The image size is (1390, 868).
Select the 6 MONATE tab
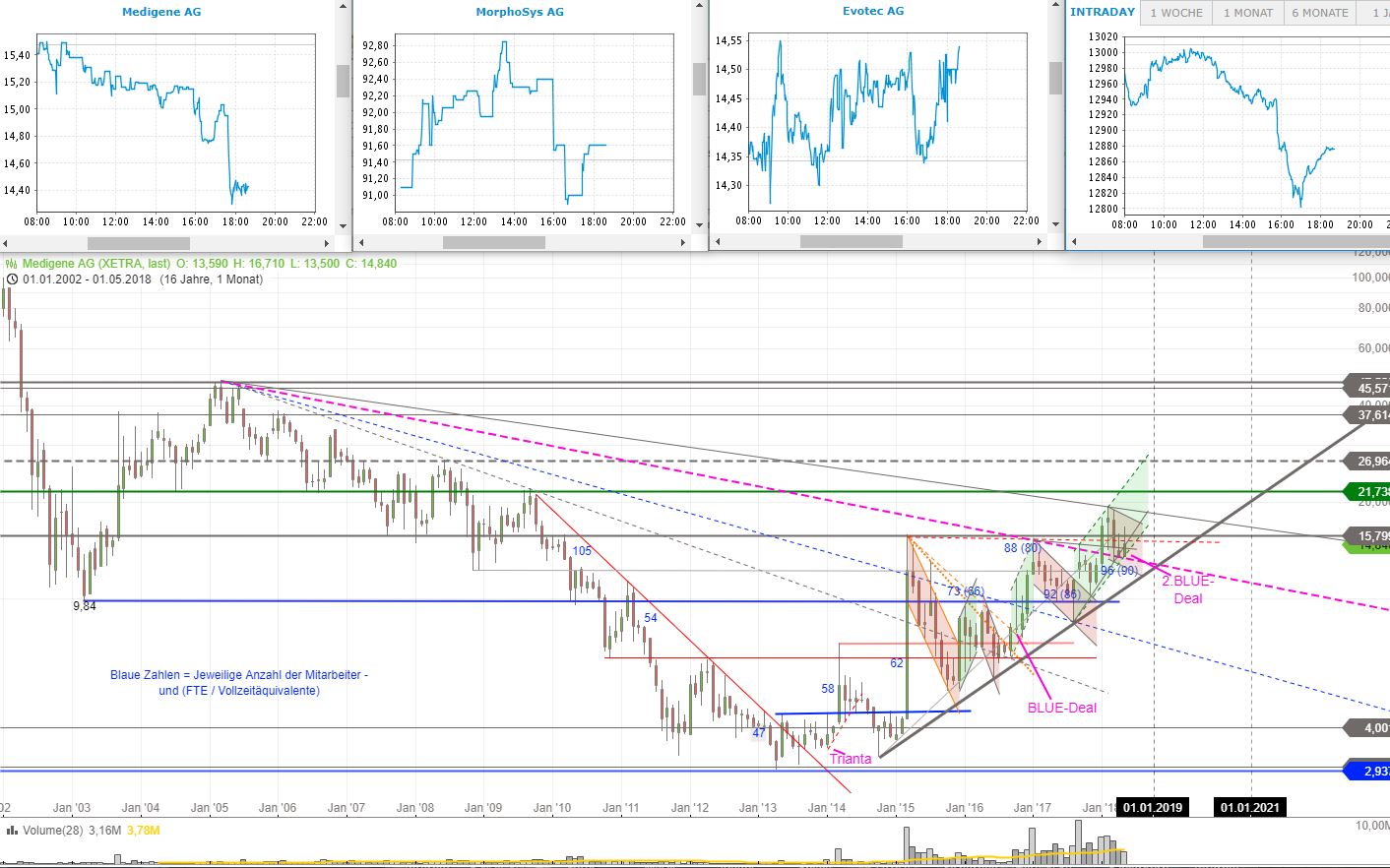[x=1318, y=12]
